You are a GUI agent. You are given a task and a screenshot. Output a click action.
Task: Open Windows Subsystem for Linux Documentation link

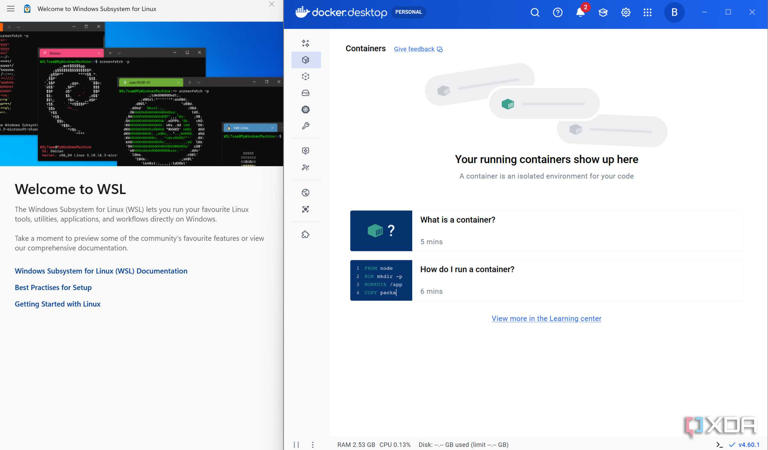(101, 271)
